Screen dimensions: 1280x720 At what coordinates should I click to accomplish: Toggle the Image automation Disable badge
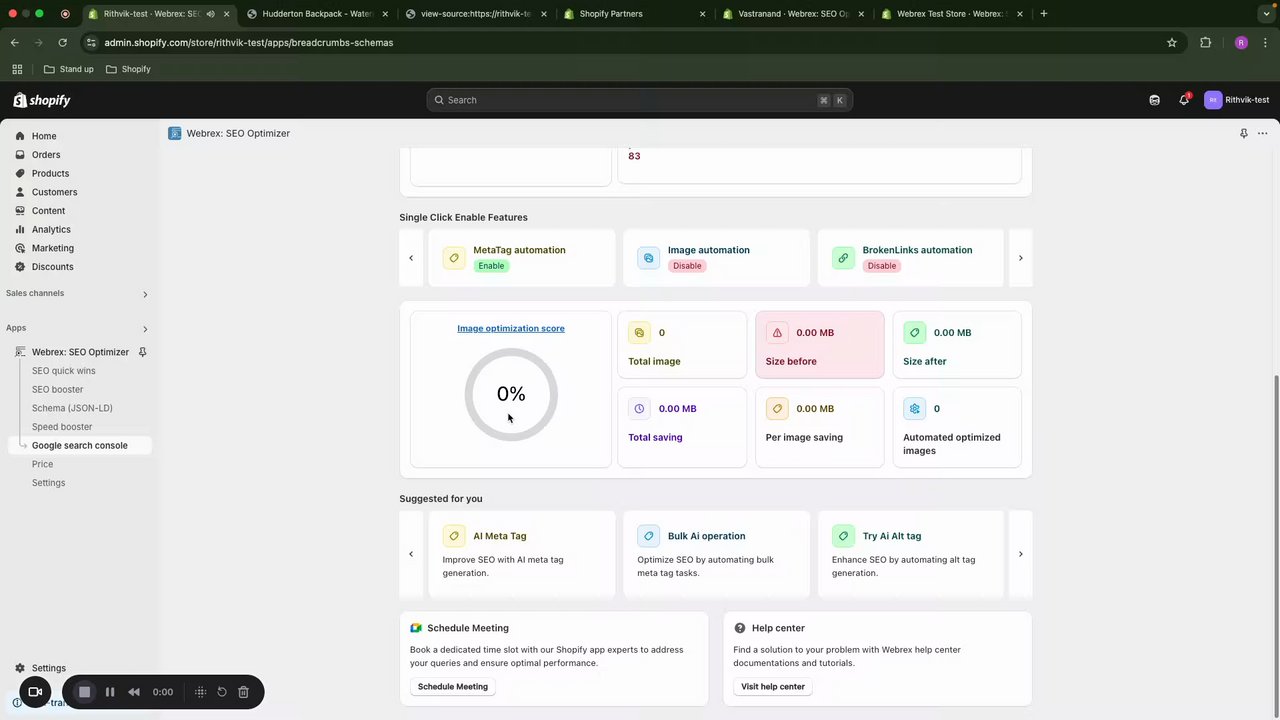pos(687,266)
